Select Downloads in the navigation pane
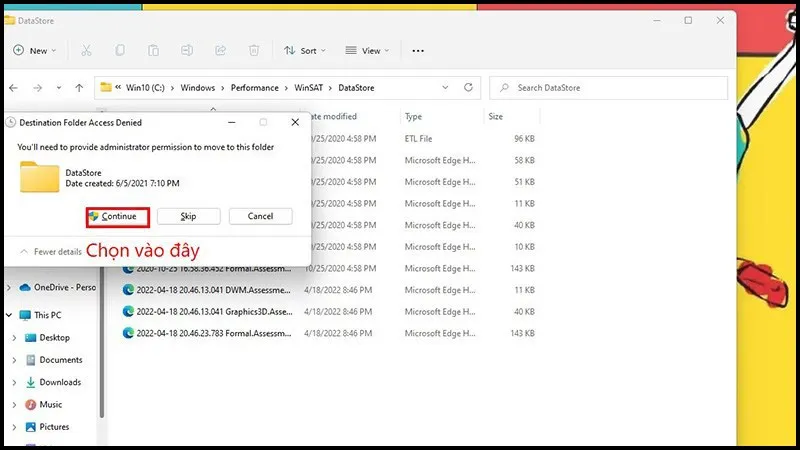Image resolution: width=800 pixels, height=450 pixels. tap(60, 382)
